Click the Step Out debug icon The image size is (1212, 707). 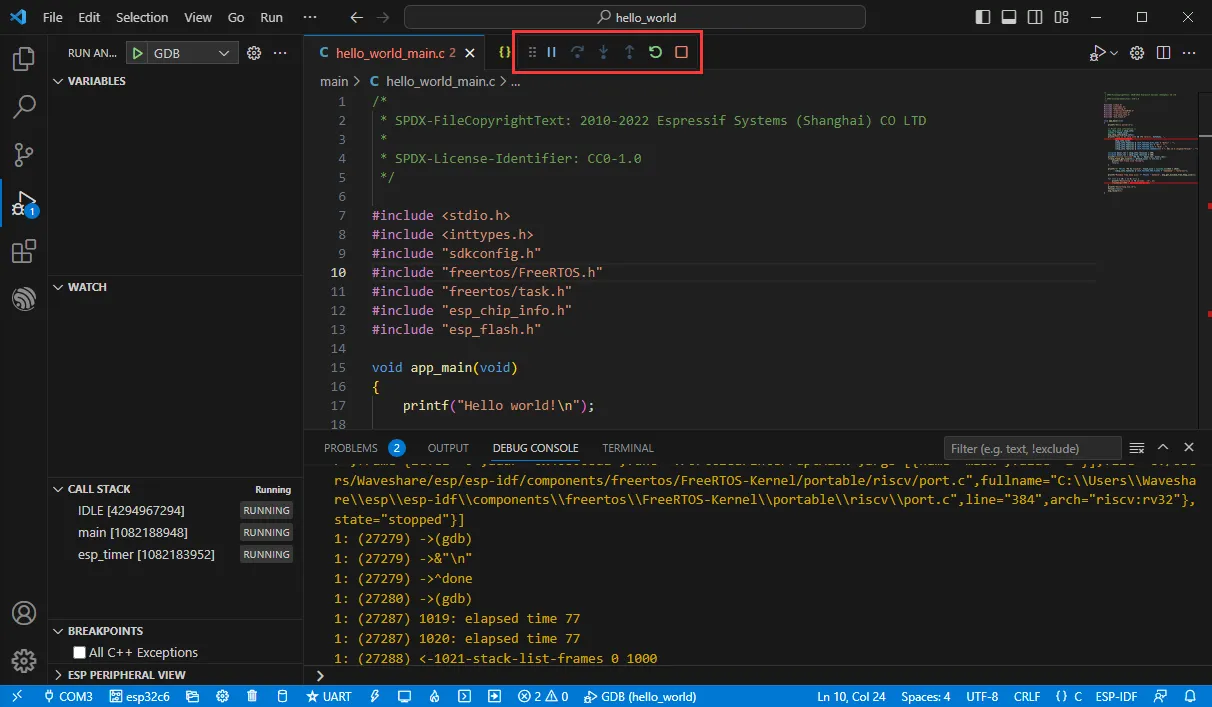629,52
